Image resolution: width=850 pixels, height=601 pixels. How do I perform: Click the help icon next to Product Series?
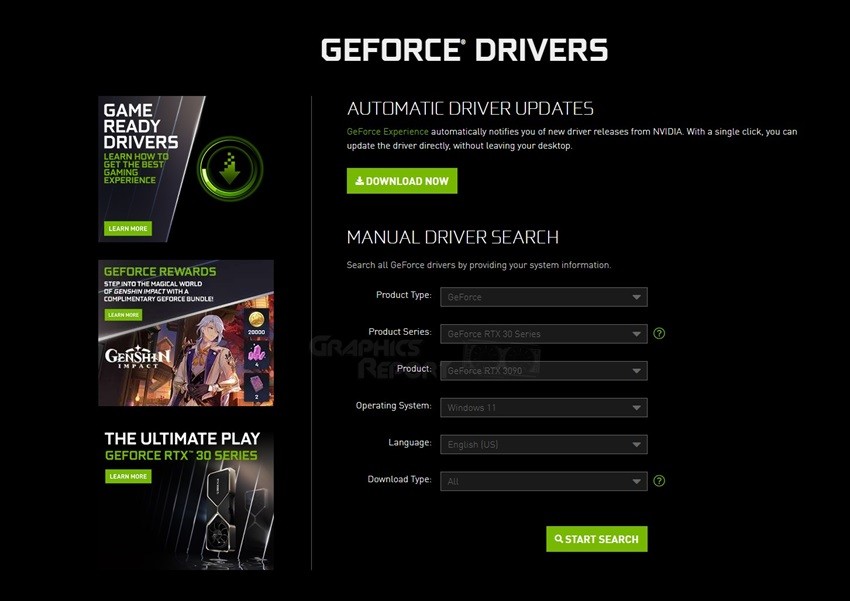[x=659, y=333]
